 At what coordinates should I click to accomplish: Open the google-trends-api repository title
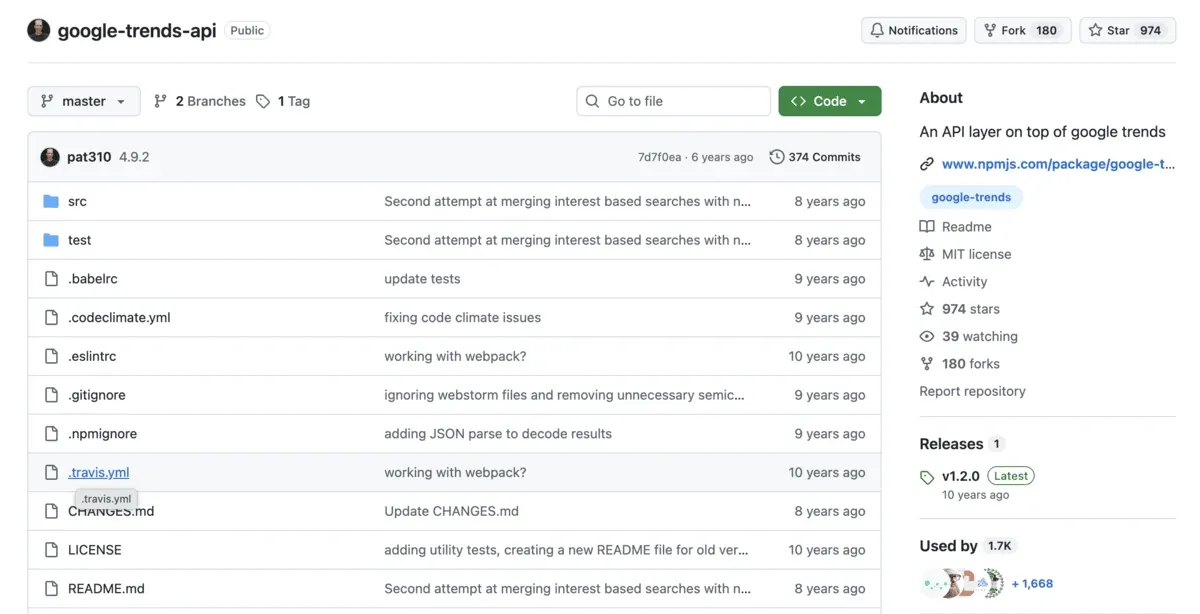(137, 30)
